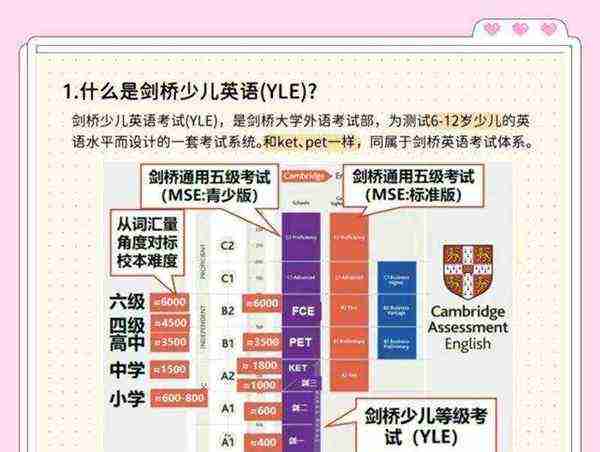Click the ≈1500 tag beside 中学
The height and width of the screenshot is (452, 600).
click(x=170, y=369)
